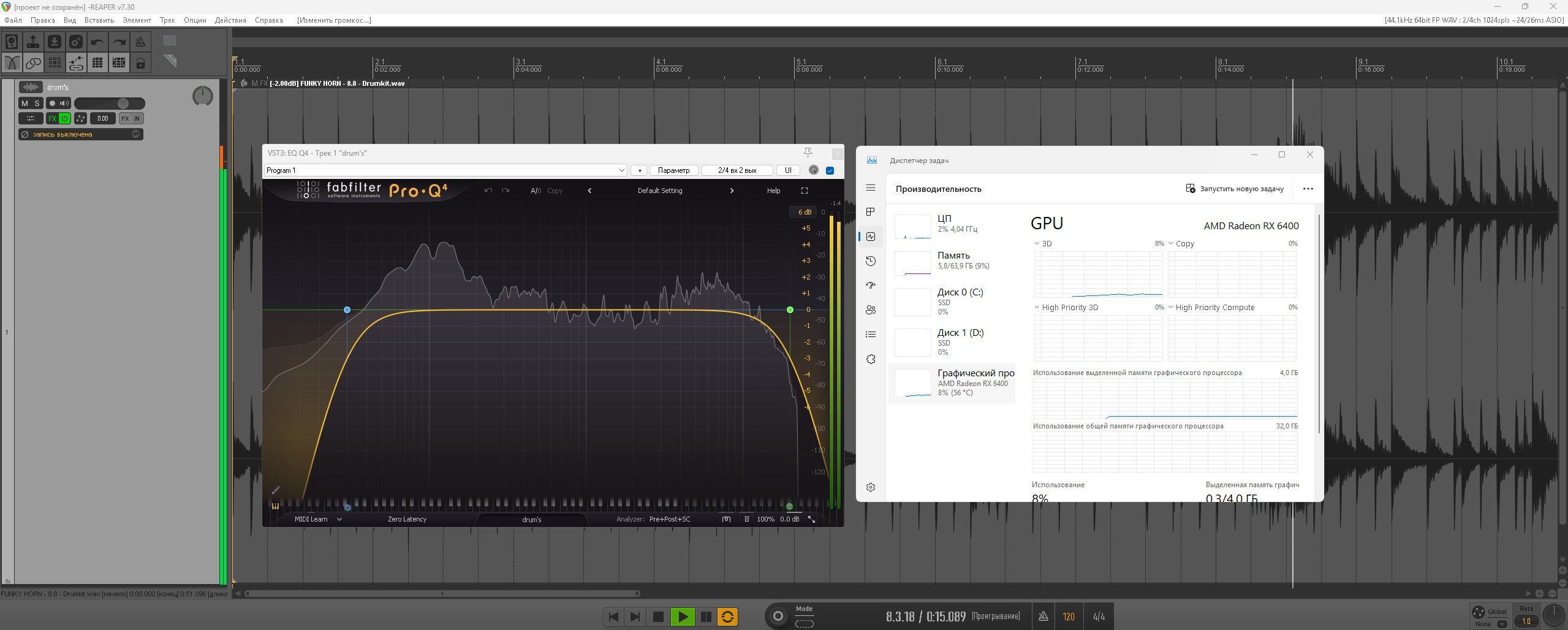Click the piano keyboard display icon

click(x=275, y=506)
